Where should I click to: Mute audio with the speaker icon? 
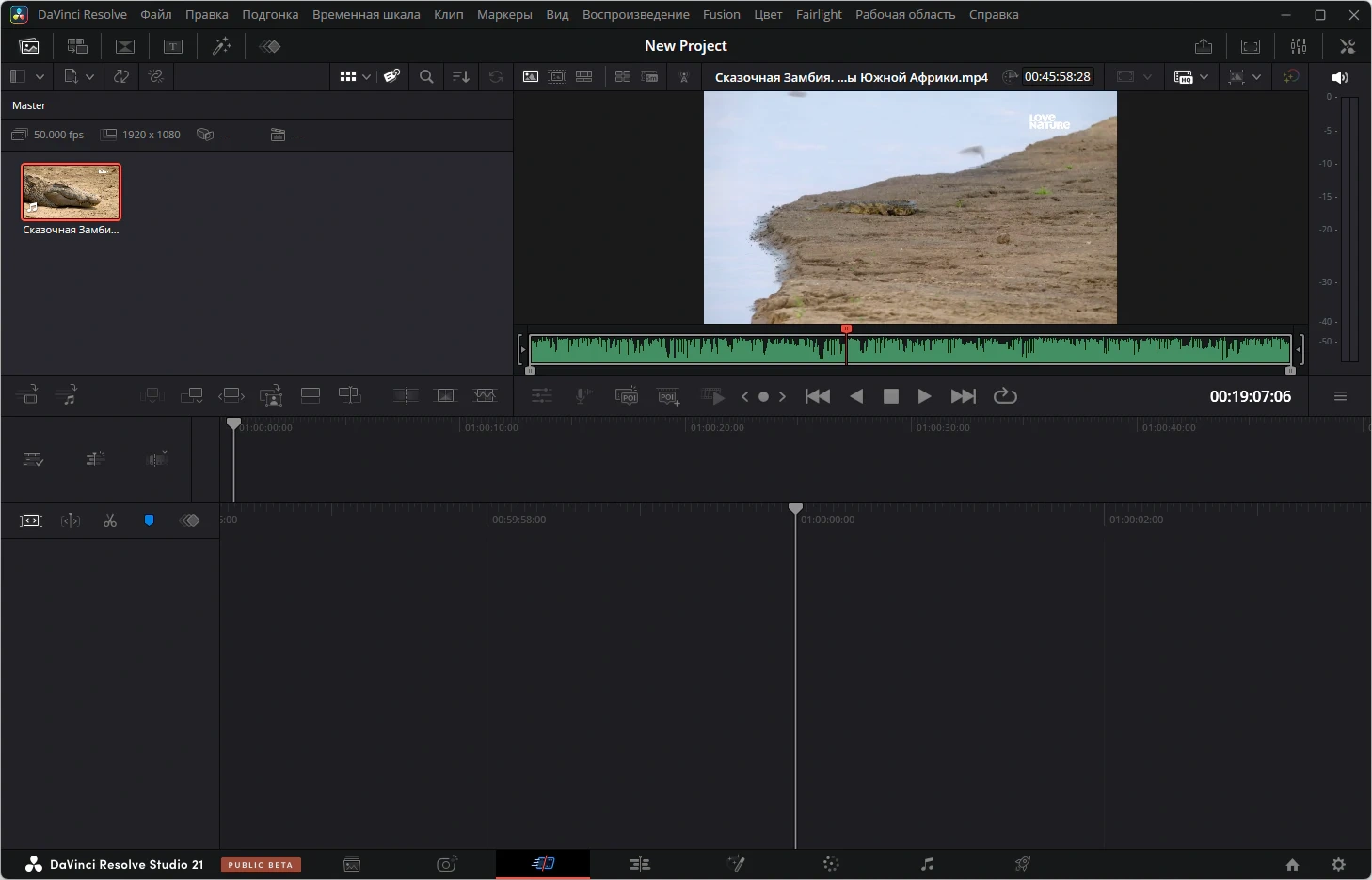(1340, 77)
